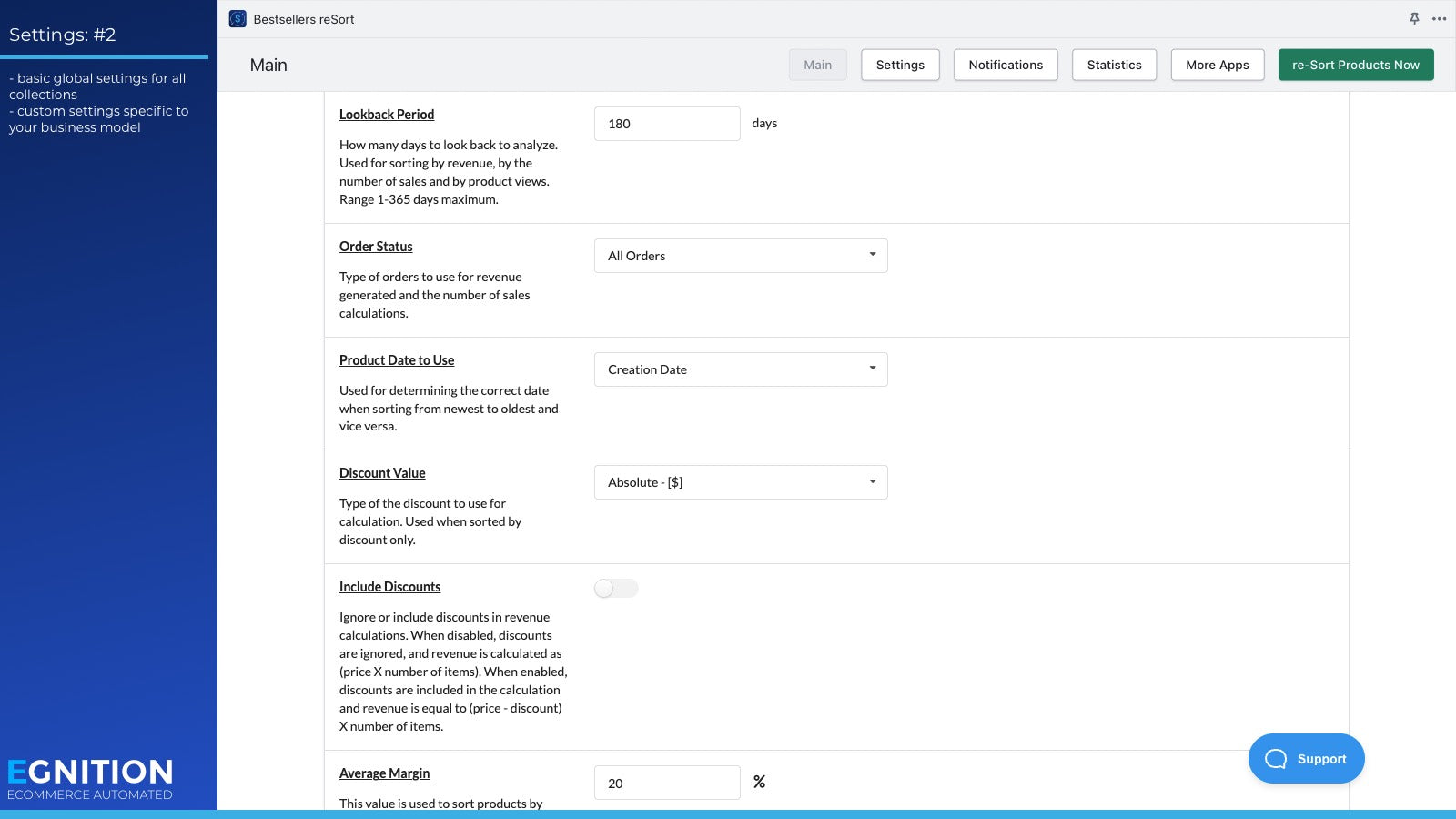This screenshot has width=1456, height=819.
Task: Open the More Apps page
Action: 1217,65
